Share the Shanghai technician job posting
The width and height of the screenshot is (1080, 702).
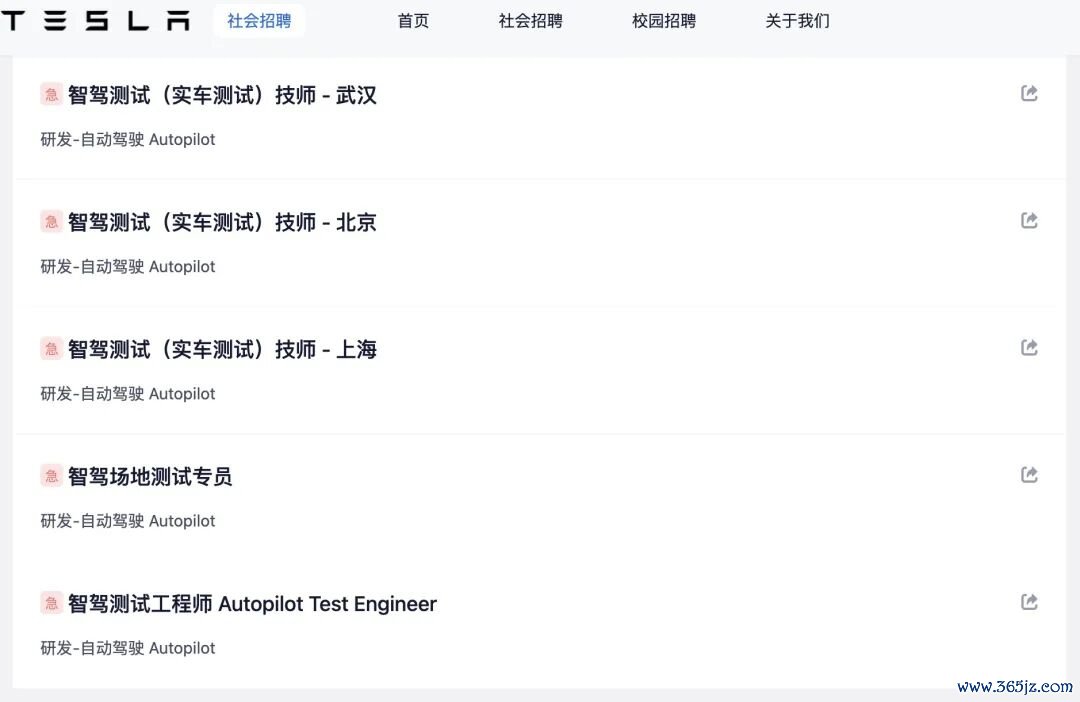pos(1029,347)
